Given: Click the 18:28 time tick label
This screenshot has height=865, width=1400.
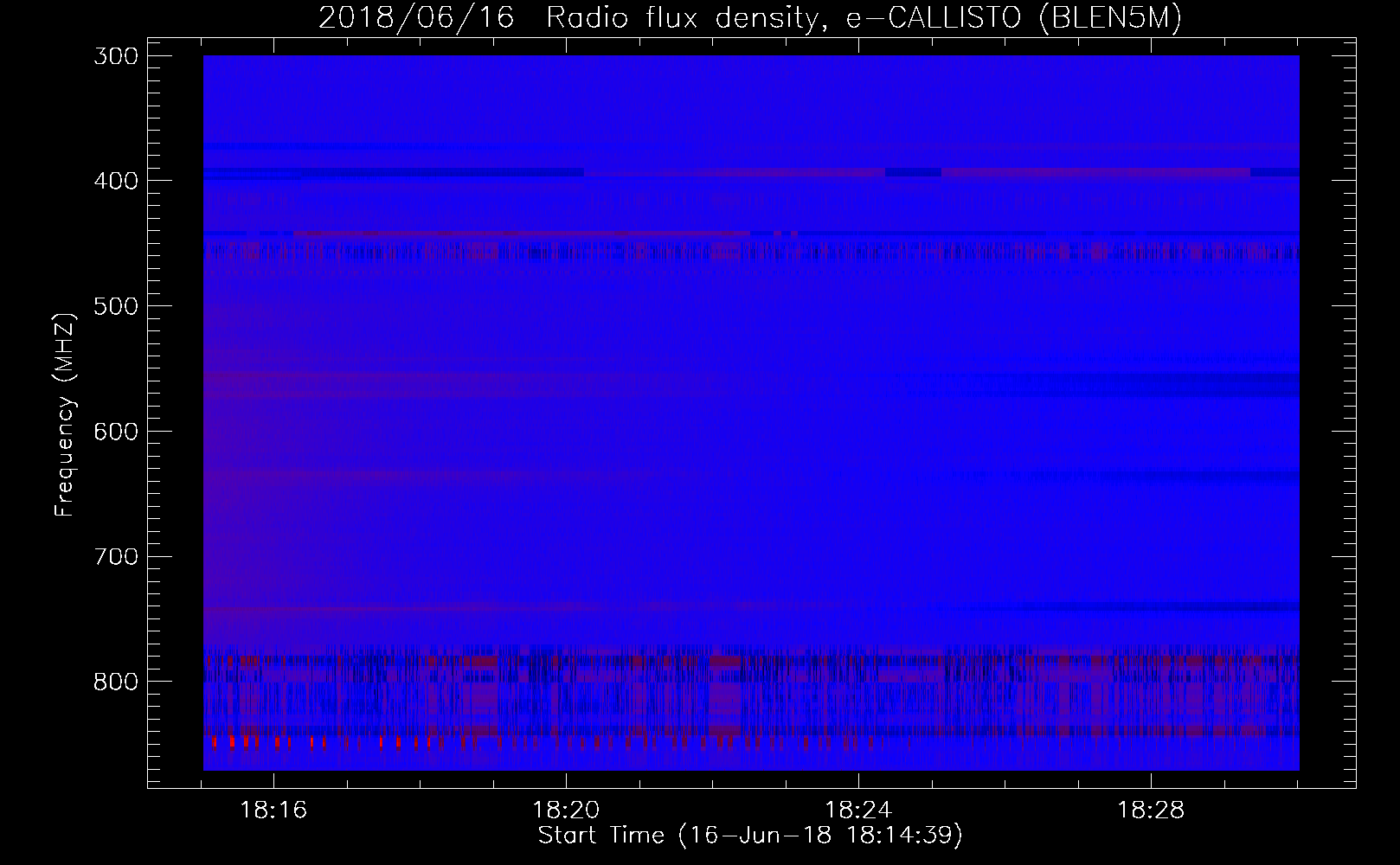Looking at the screenshot, I should [1151, 811].
